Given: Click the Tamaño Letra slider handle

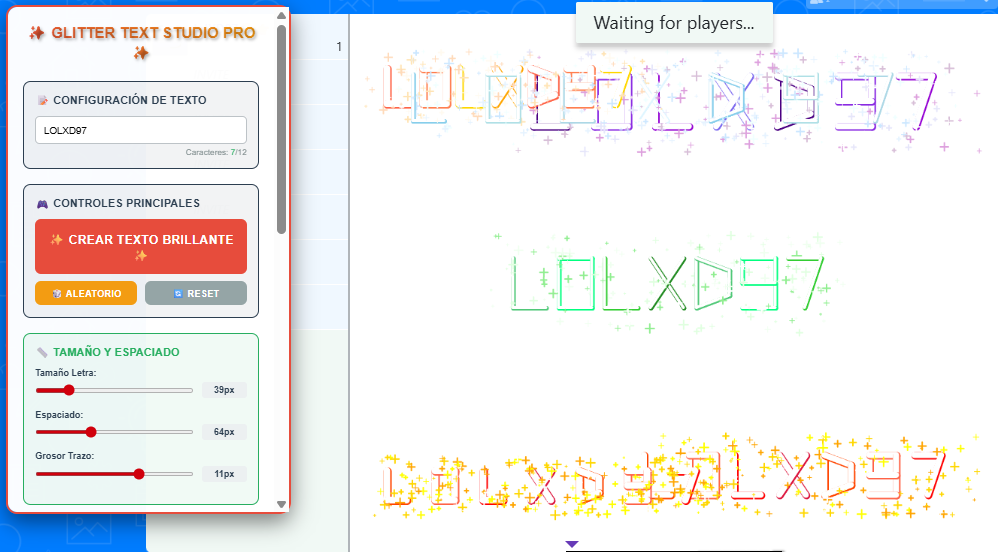Looking at the screenshot, I should point(69,391).
